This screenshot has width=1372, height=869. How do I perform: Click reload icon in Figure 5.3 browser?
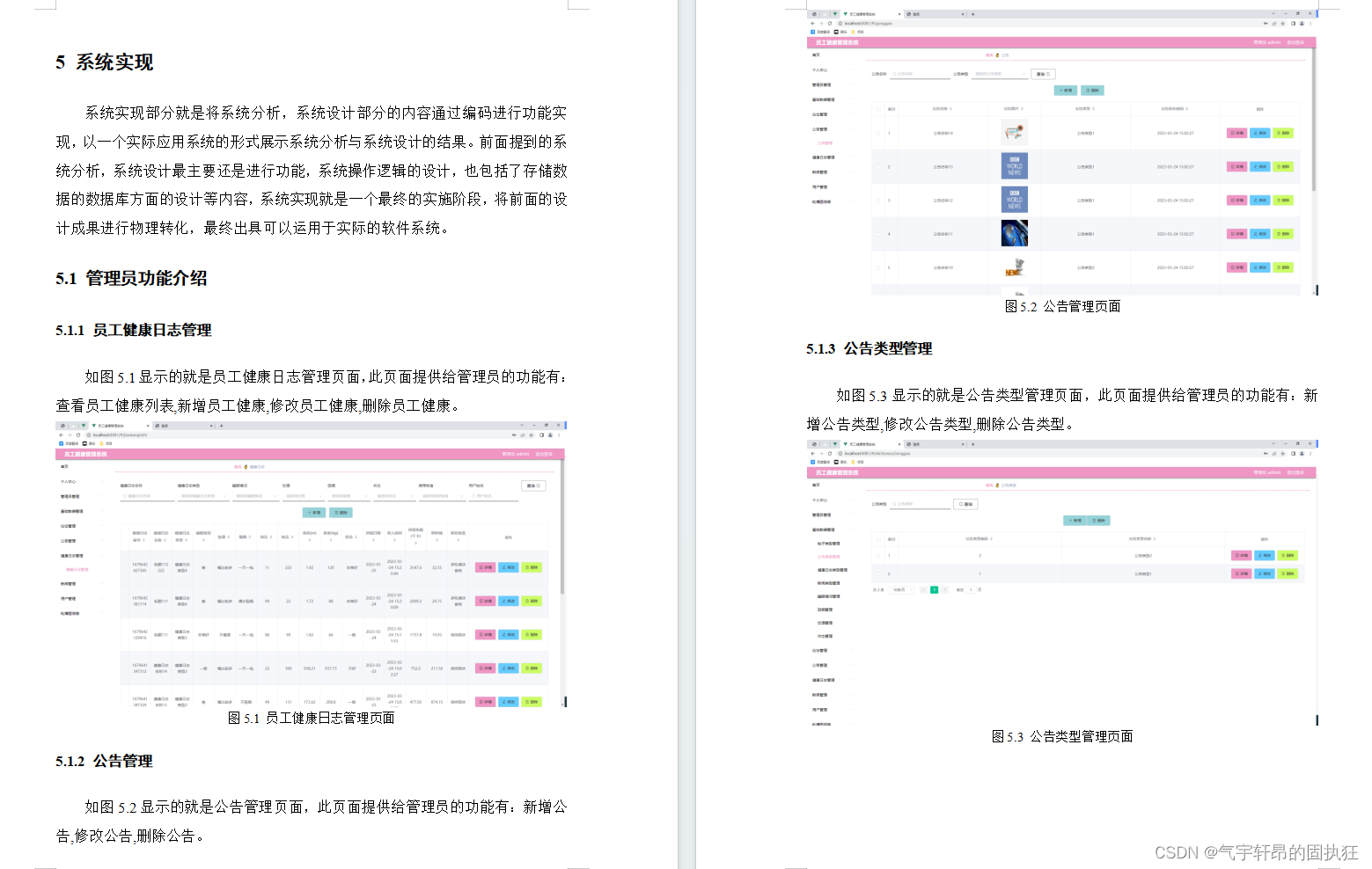(830, 453)
